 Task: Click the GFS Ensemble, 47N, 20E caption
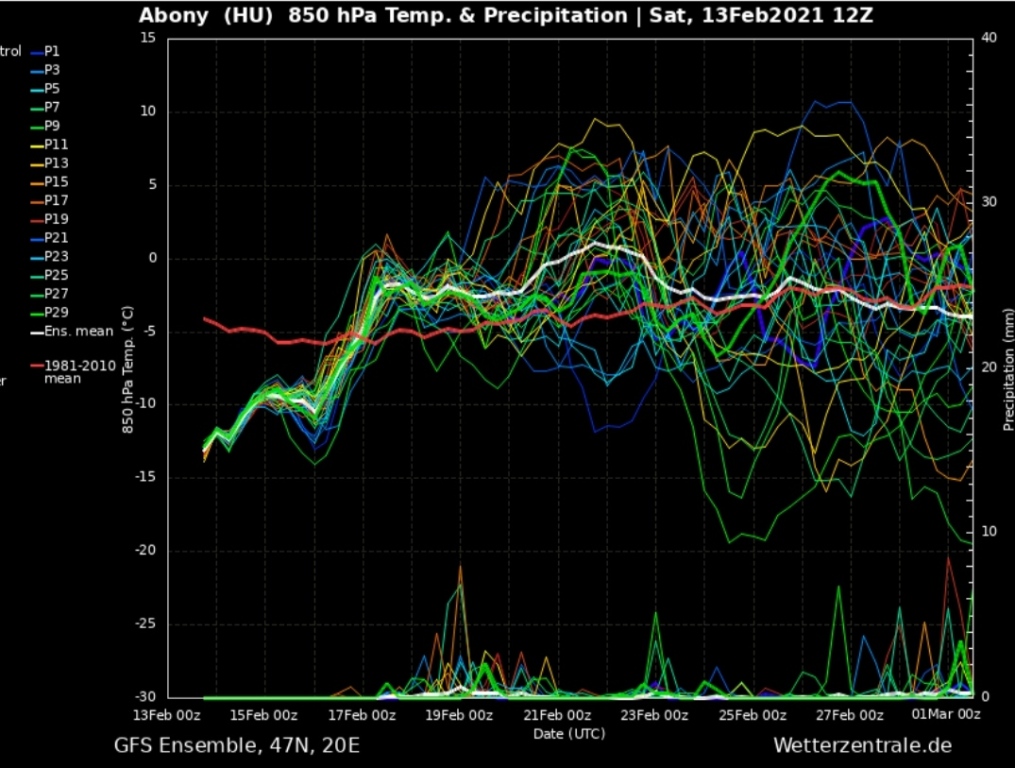tap(237, 746)
